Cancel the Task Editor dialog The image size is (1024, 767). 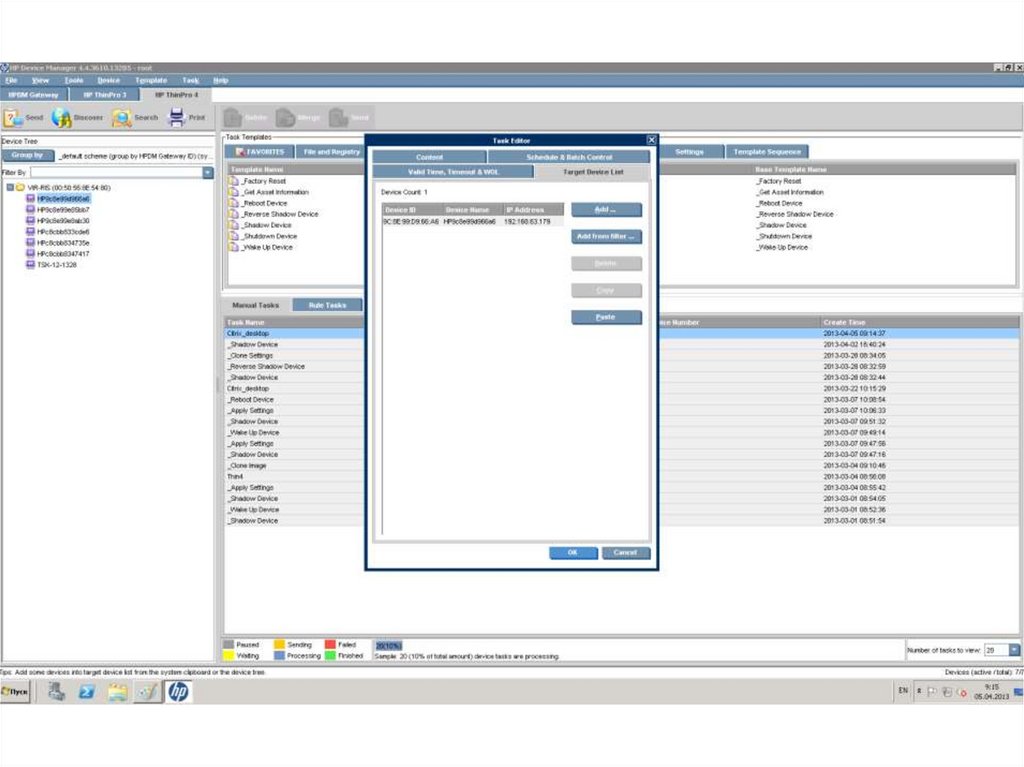click(x=625, y=553)
